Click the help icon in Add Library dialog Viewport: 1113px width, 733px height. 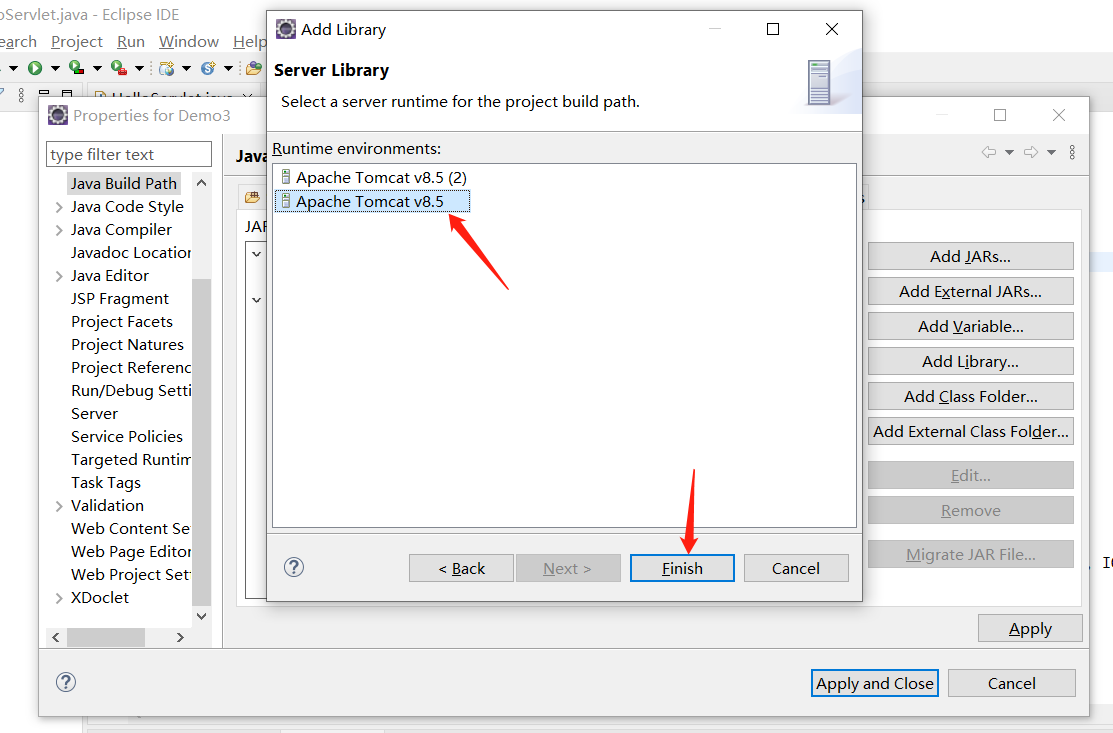pyautogui.click(x=294, y=567)
